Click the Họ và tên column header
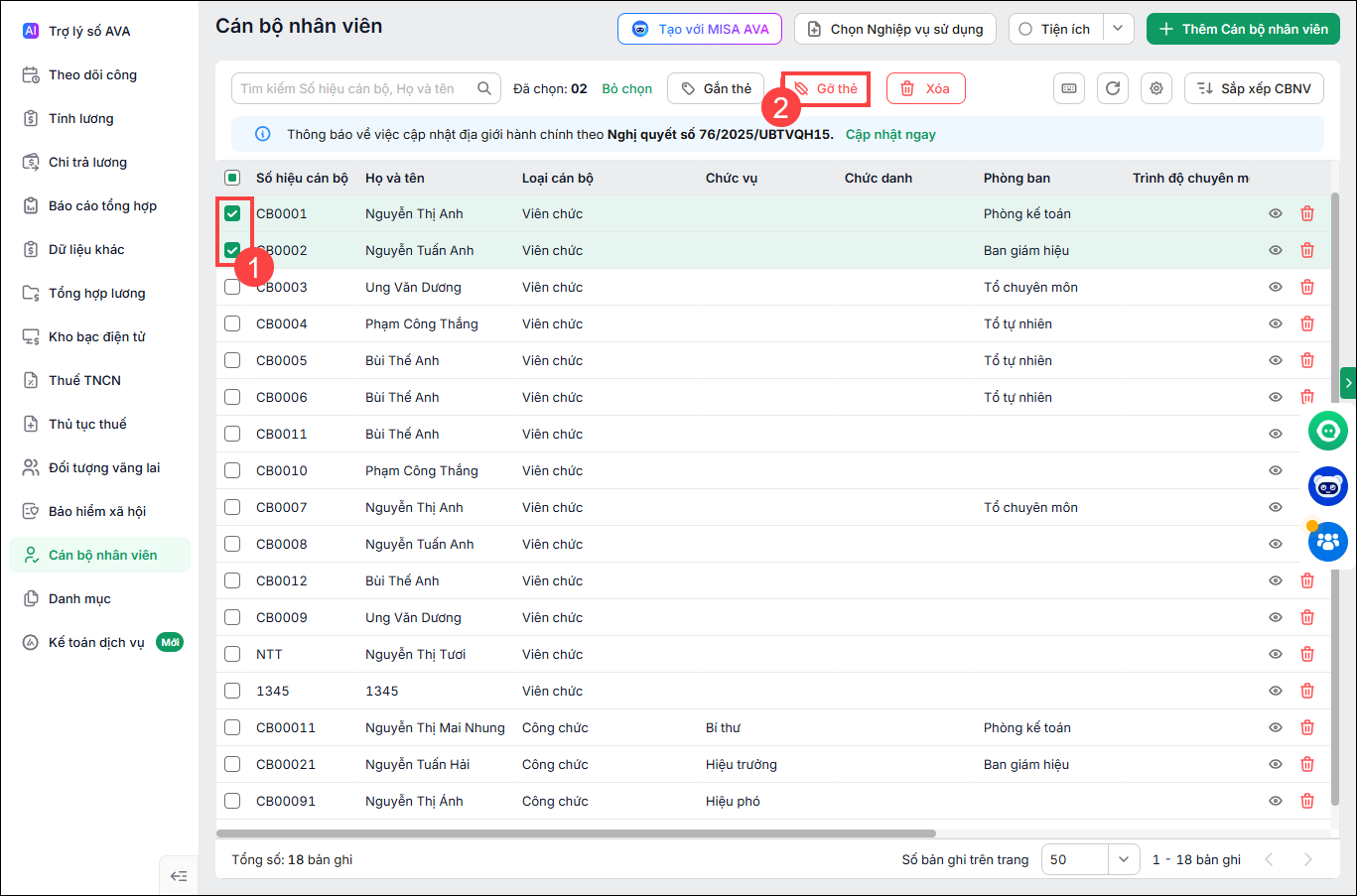1357x896 pixels. [x=395, y=178]
